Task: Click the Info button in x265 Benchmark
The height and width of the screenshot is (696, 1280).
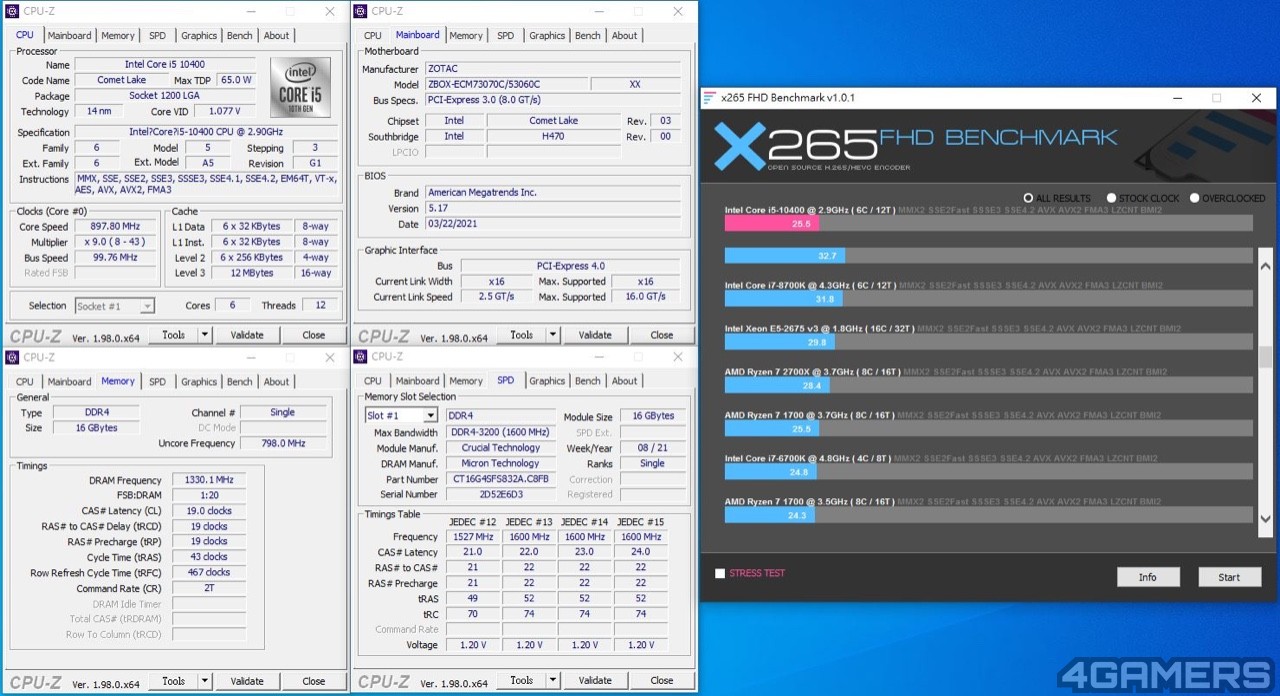Action: click(x=1148, y=577)
